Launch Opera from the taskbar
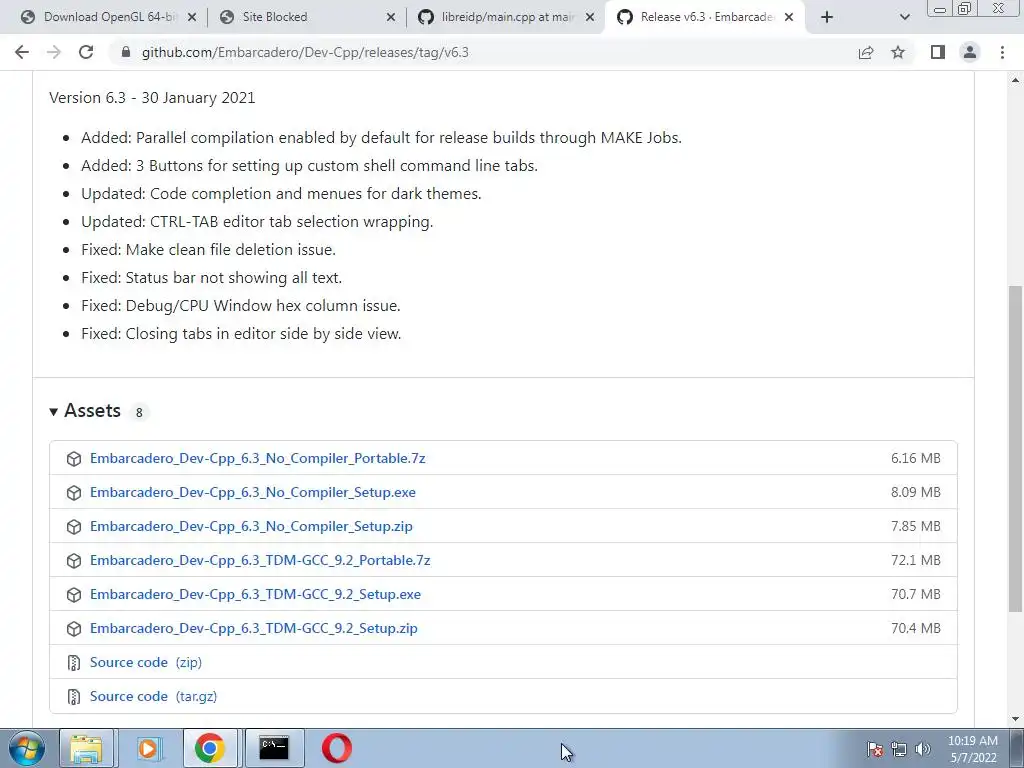Screen dimensions: 1024x768 coord(336,748)
